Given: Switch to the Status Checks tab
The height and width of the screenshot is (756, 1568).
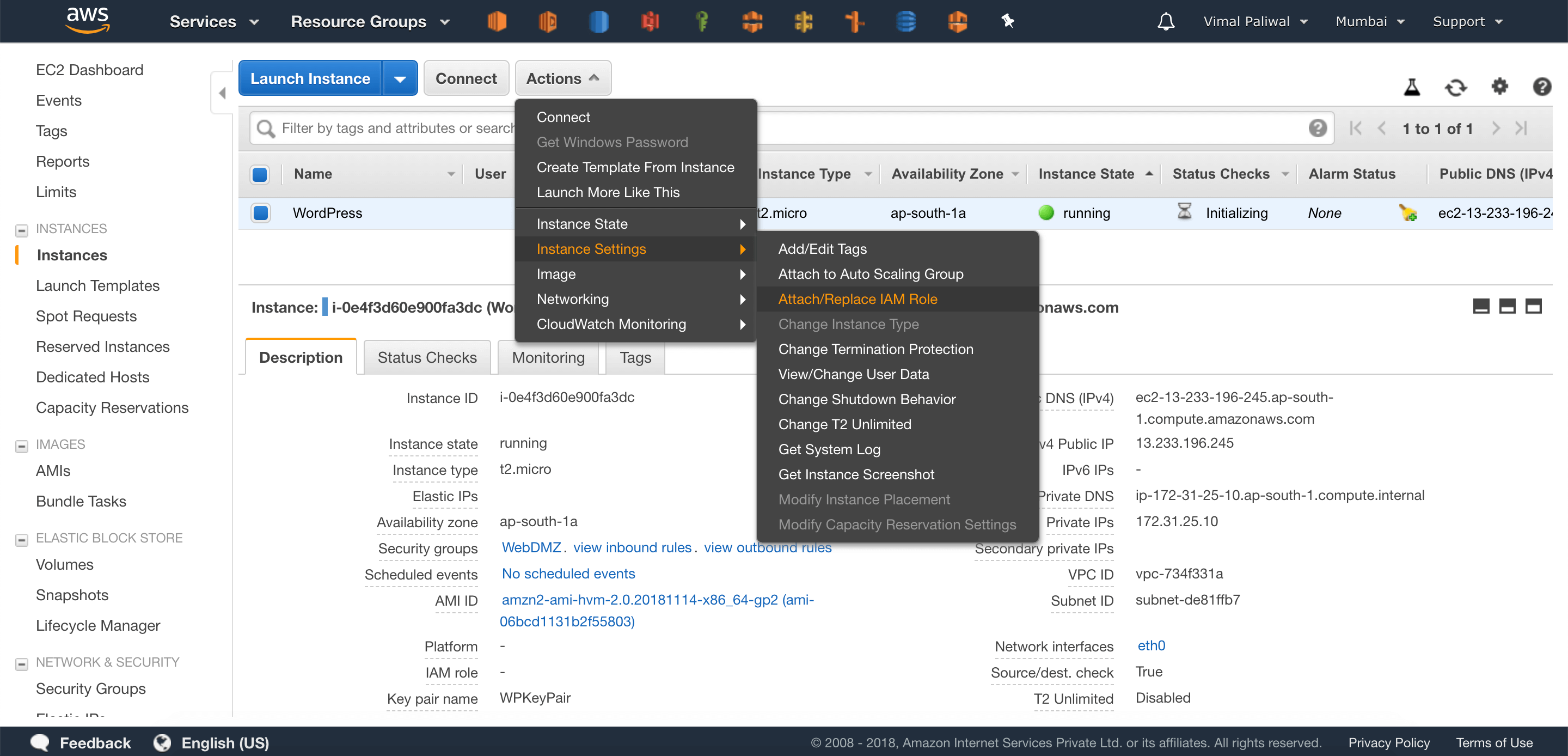Looking at the screenshot, I should tap(427, 357).
